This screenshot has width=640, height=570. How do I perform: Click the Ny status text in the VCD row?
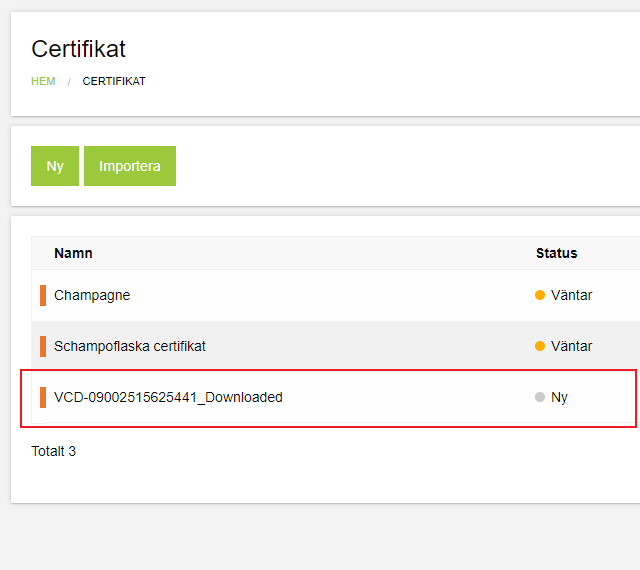coord(559,397)
